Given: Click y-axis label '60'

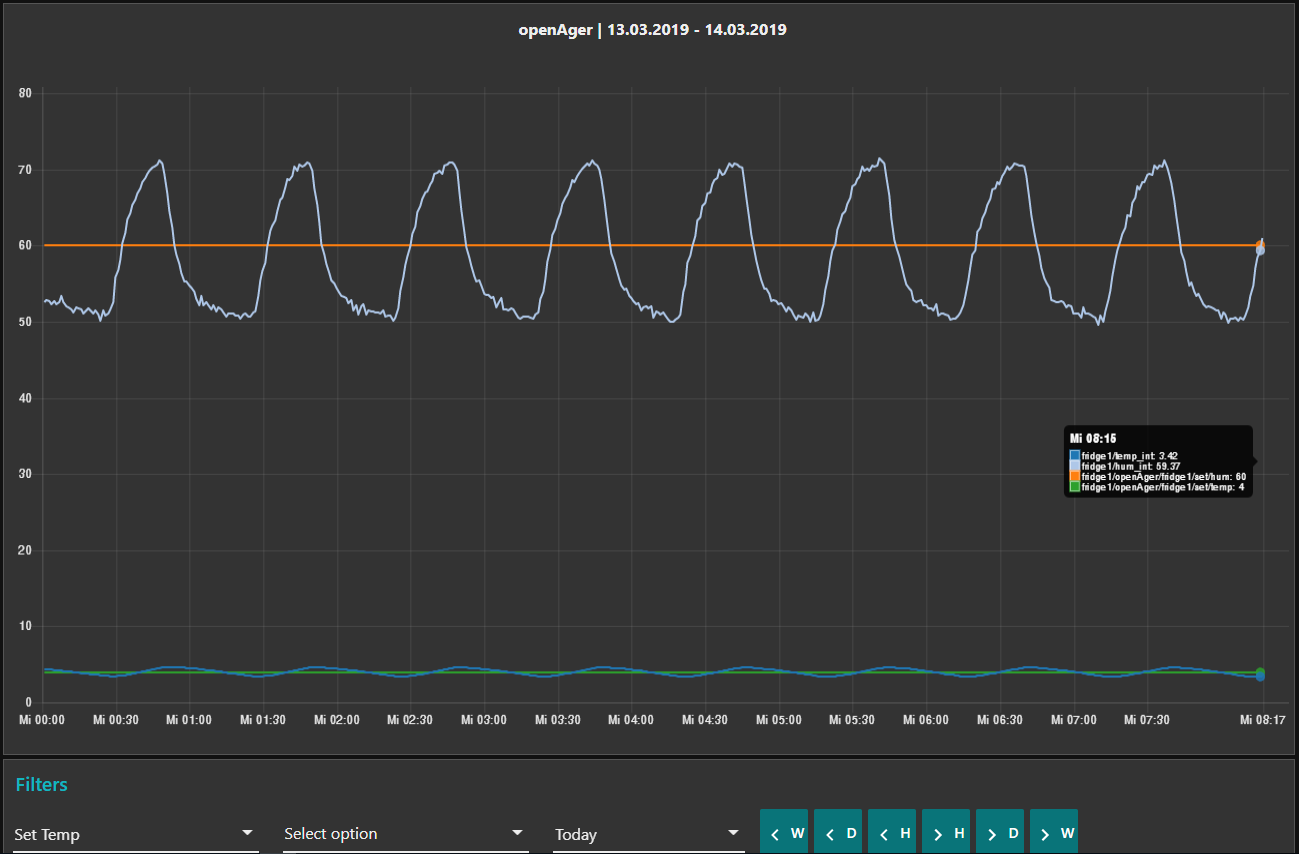Looking at the screenshot, I should [26, 246].
